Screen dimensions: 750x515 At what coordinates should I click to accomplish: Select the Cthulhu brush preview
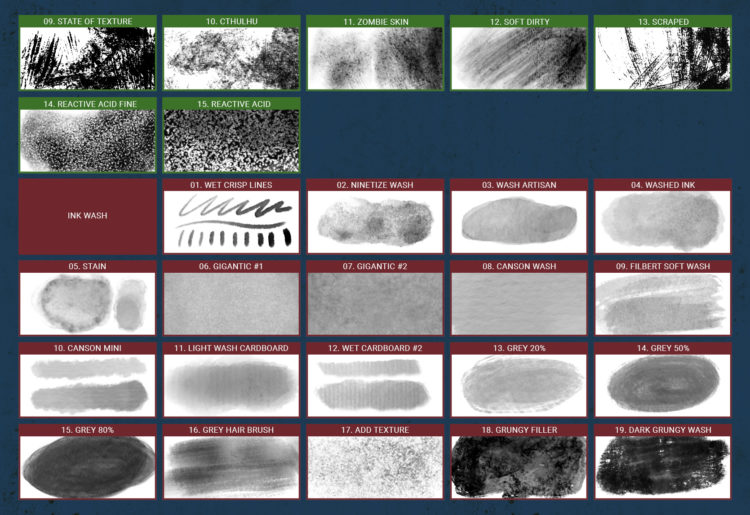(x=232, y=58)
